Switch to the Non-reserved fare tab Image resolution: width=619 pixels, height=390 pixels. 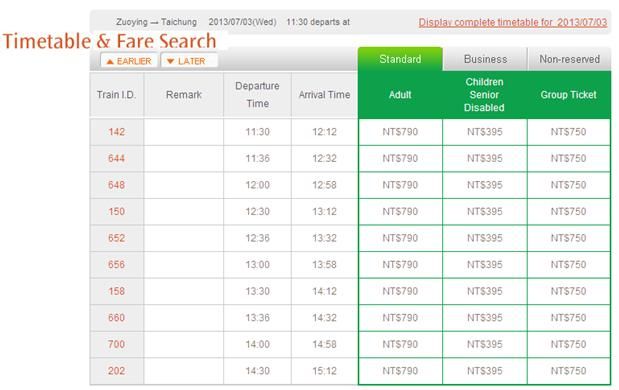pos(569,59)
